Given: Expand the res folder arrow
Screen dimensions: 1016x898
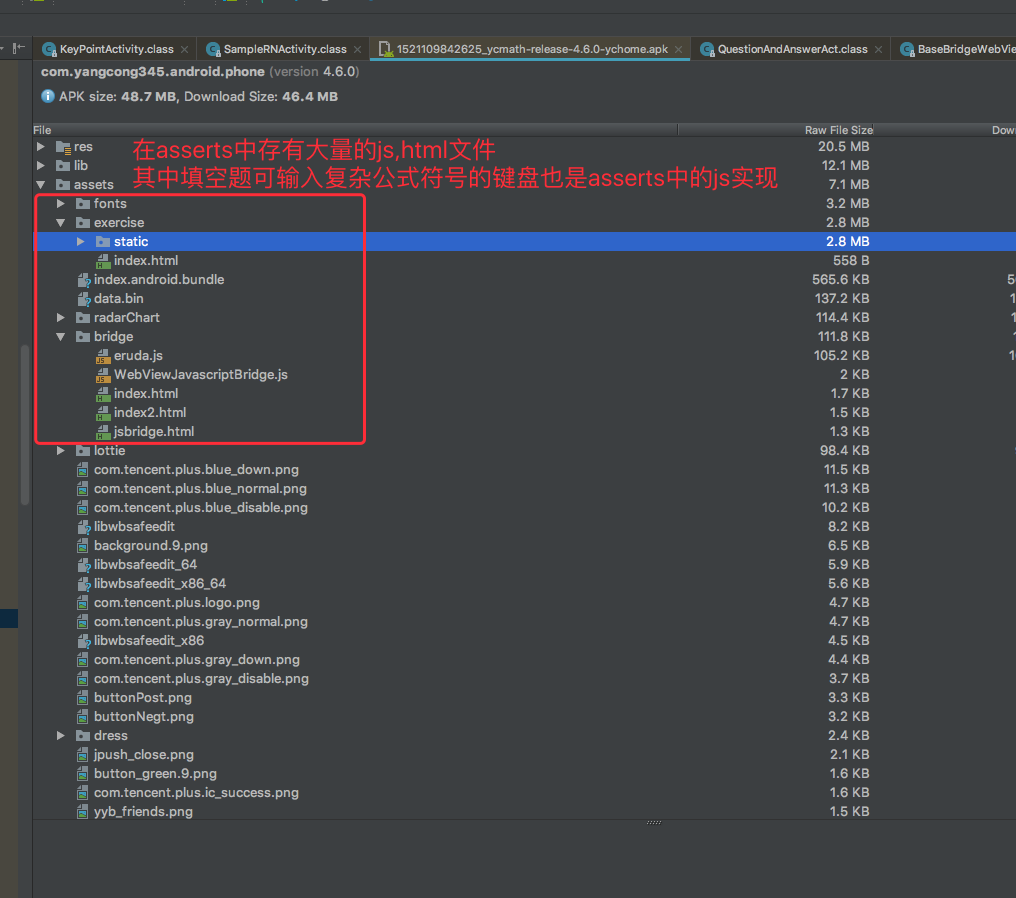Looking at the screenshot, I should tap(41, 146).
